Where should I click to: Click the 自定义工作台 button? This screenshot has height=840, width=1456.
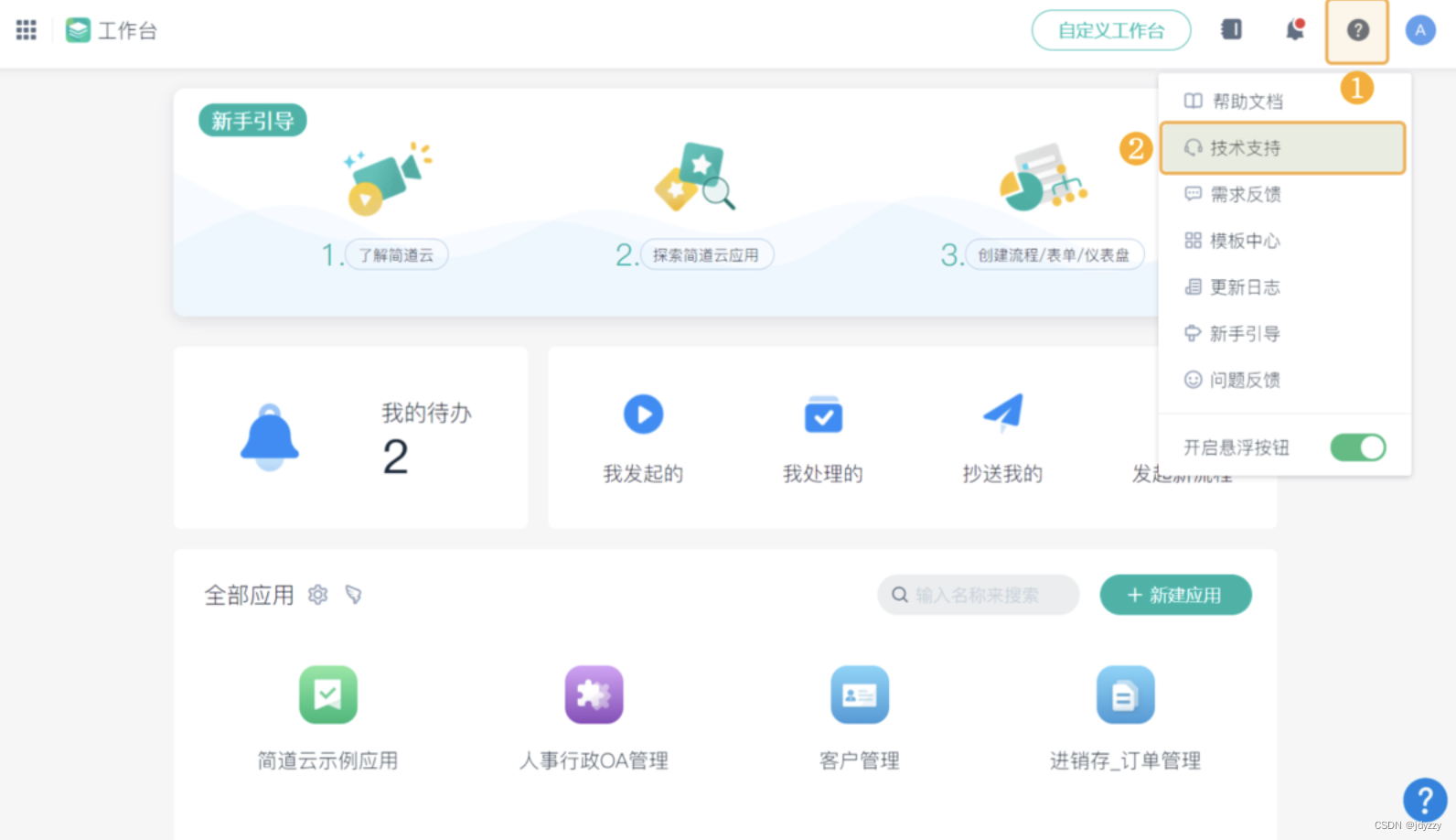point(1111,30)
